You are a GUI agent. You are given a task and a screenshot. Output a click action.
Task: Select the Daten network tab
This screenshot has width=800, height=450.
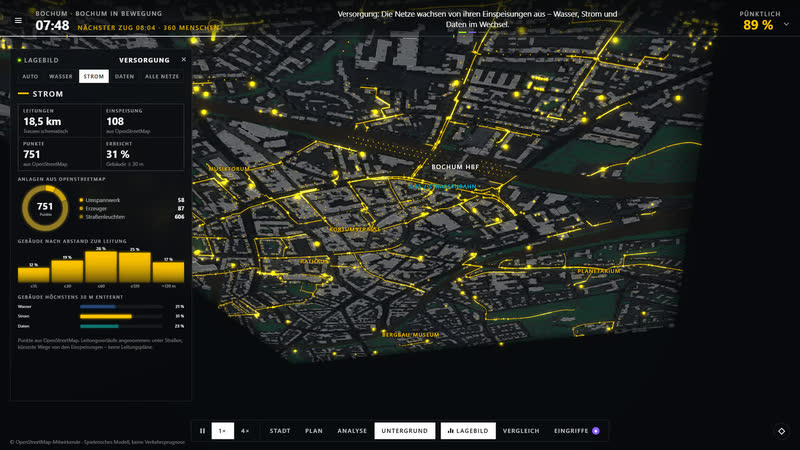(x=124, y=76)
